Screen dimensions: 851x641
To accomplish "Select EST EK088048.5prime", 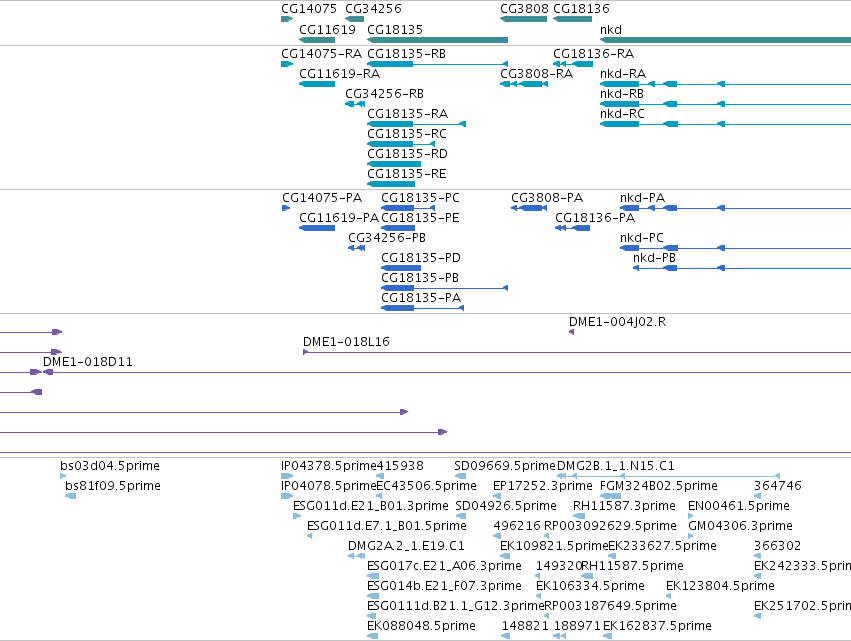I will [373, 636].
